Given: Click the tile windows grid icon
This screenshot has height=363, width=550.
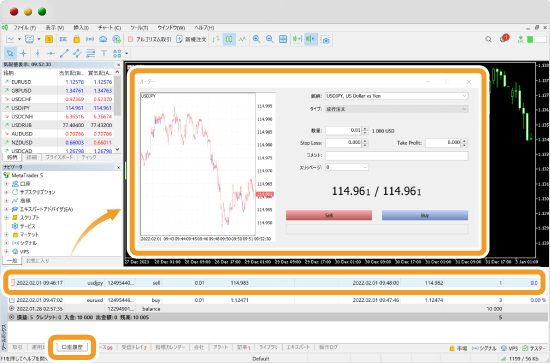Looking at the screenshot, I should pyautogui.click(x=283, y=39).
